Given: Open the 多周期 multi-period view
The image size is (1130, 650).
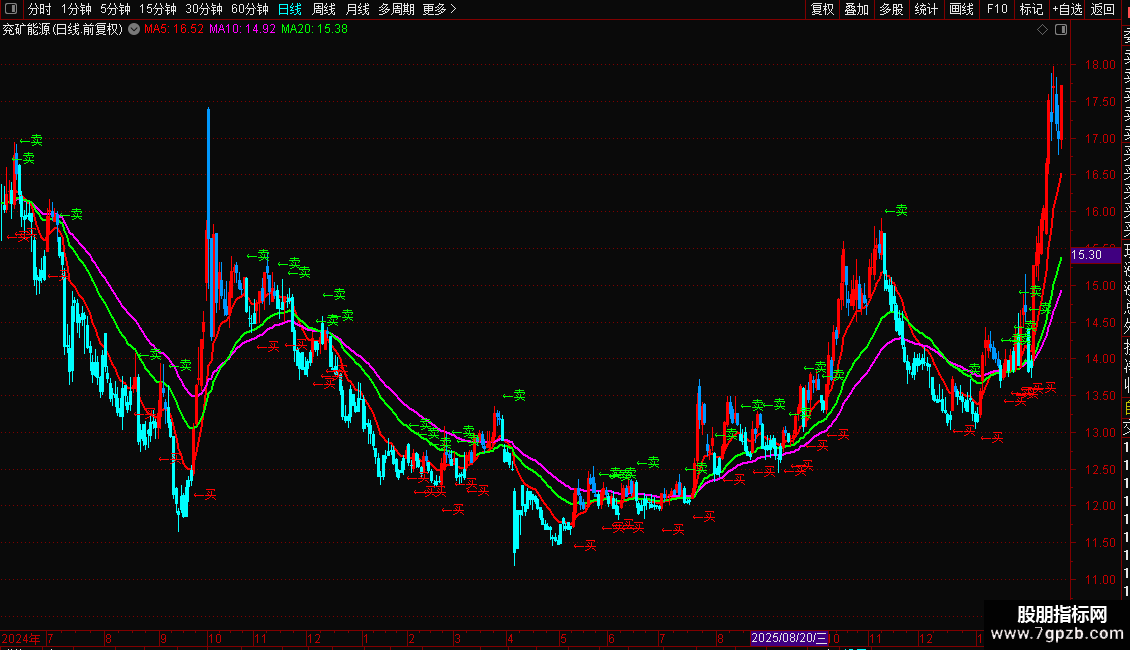Looking at the screenshot, I should pos(396,9).
